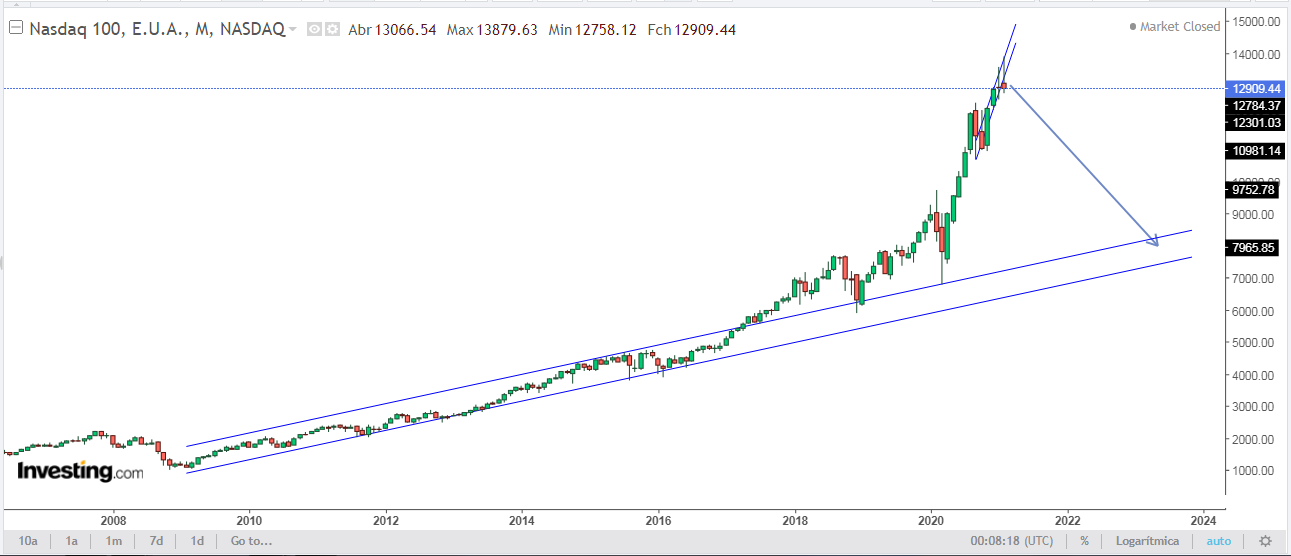Toggle auto scale mode

[1219, 541]
